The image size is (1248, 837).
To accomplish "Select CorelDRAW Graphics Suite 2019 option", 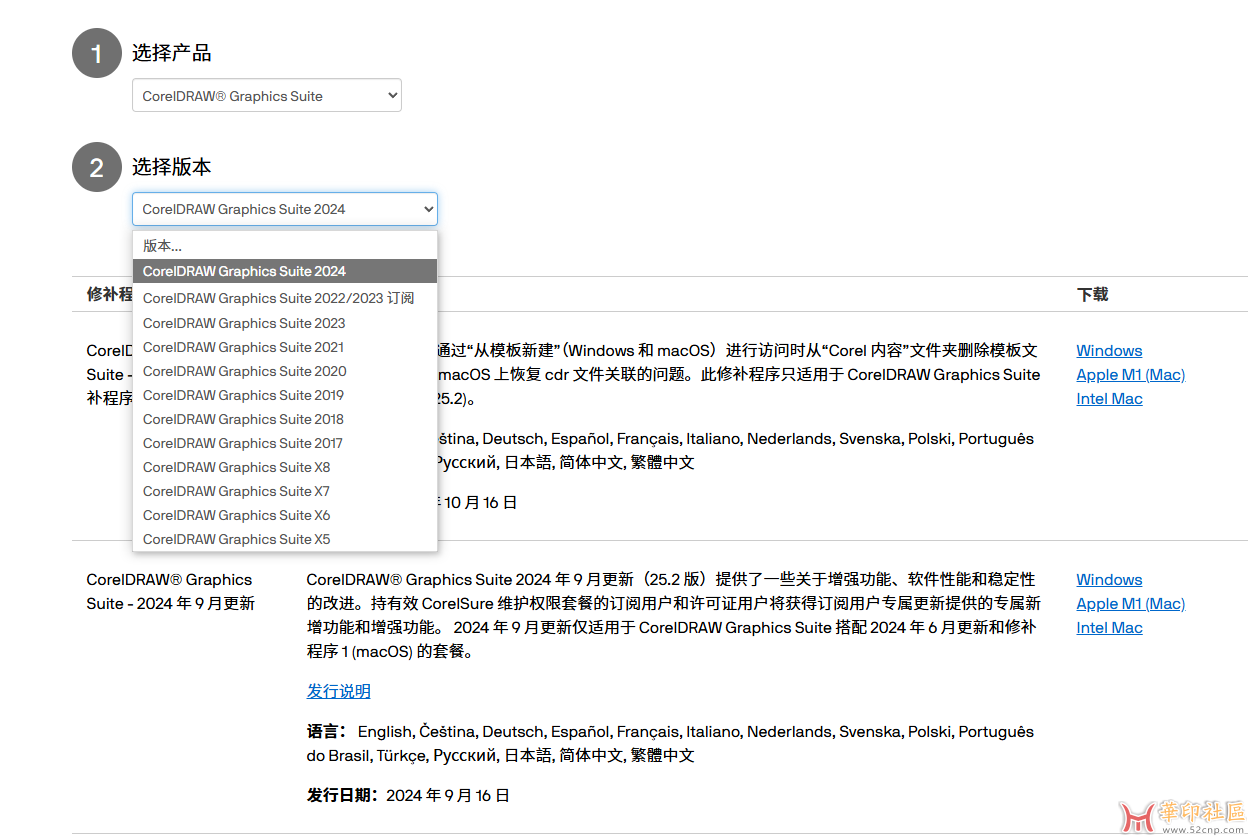I will coord(285,395).
